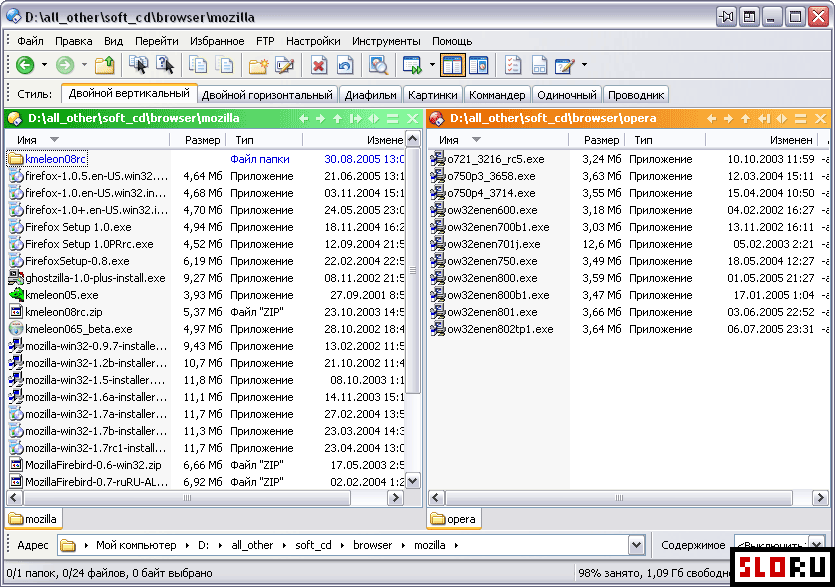The width and height of the screenshot is (835, 587).
Task: Click the Undo blue arrow icon
Action: (345, 65)
